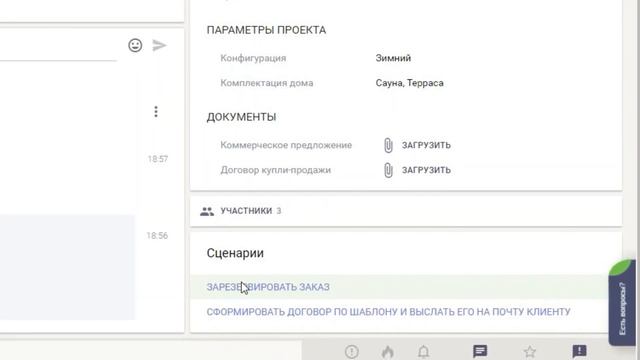Run scenario СФОРМИРОВАТЬ ДОГОВОР ПО ШАБЛОНУ
640x360 pixels.
pyautogui.click(x=388, y=312)
